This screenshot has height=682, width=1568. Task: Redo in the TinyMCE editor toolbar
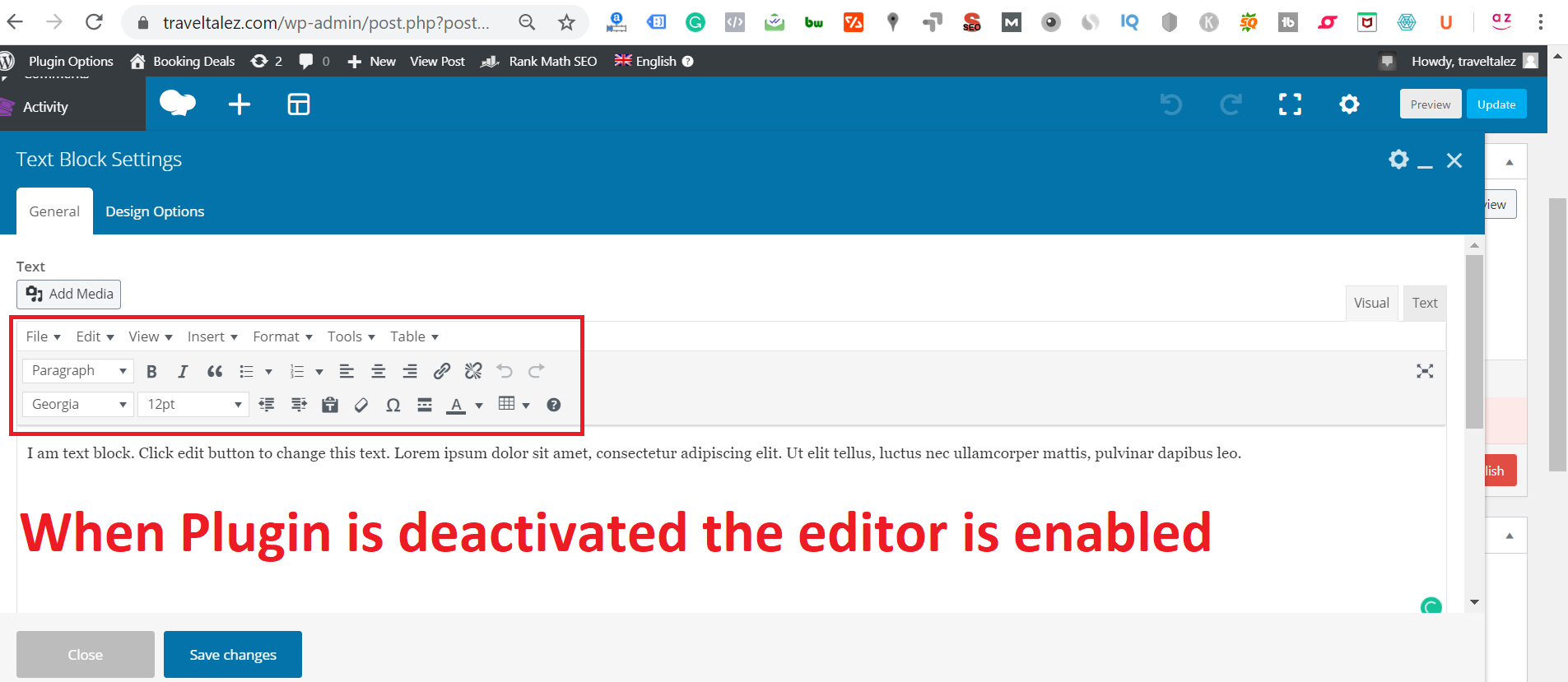pyautogui.click(x=536, y=371)
